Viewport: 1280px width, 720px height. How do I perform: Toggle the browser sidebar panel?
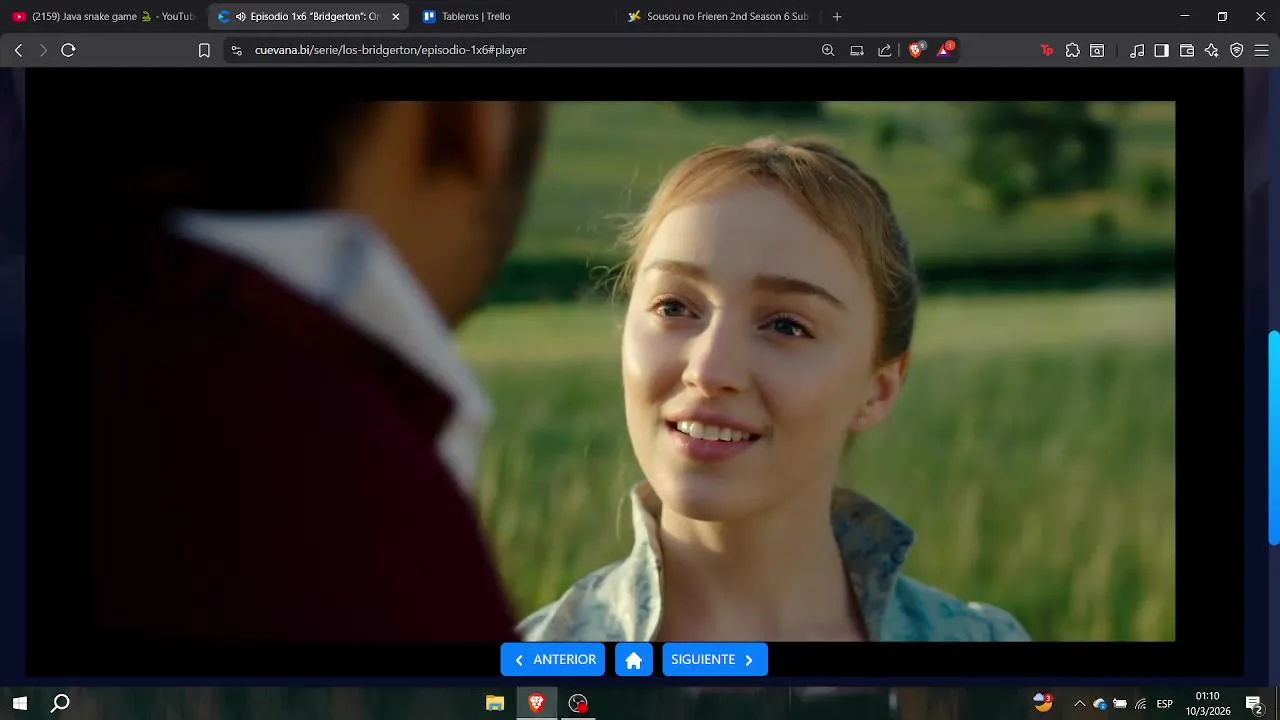point(1162,50)
